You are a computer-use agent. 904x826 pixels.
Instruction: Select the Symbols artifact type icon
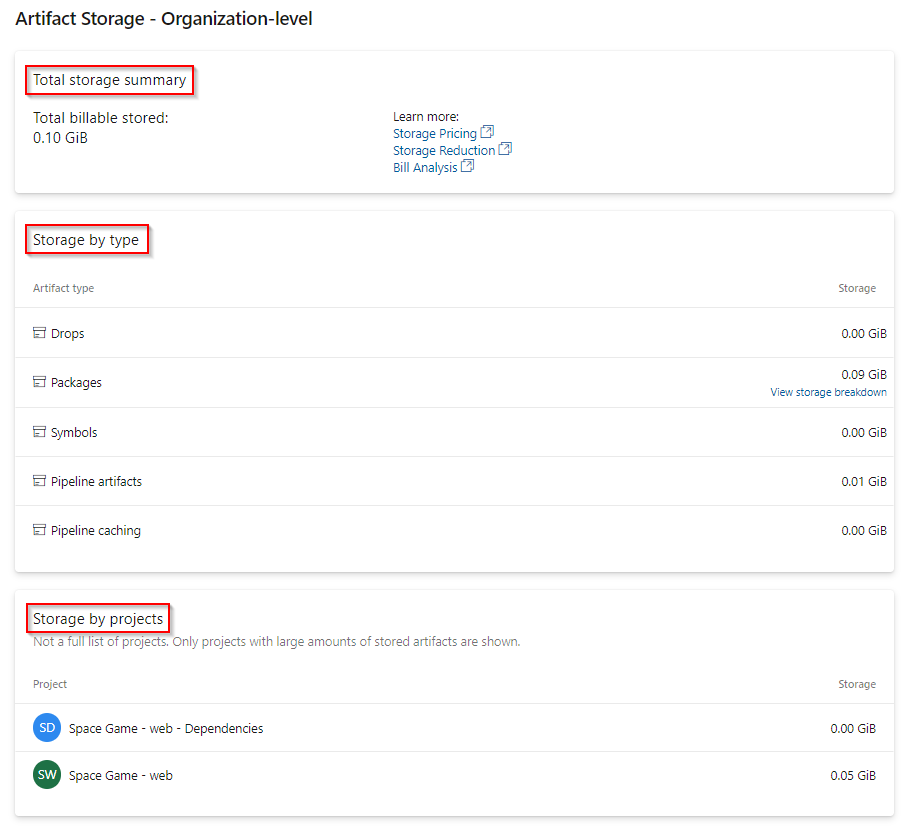point(39,431)
